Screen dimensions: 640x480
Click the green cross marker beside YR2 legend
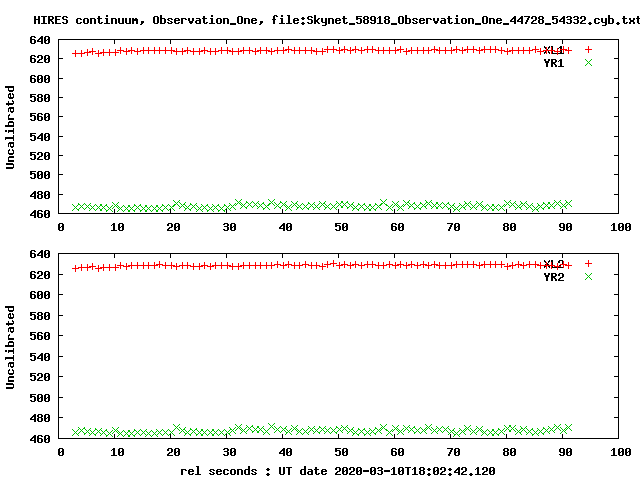(588, 277)
